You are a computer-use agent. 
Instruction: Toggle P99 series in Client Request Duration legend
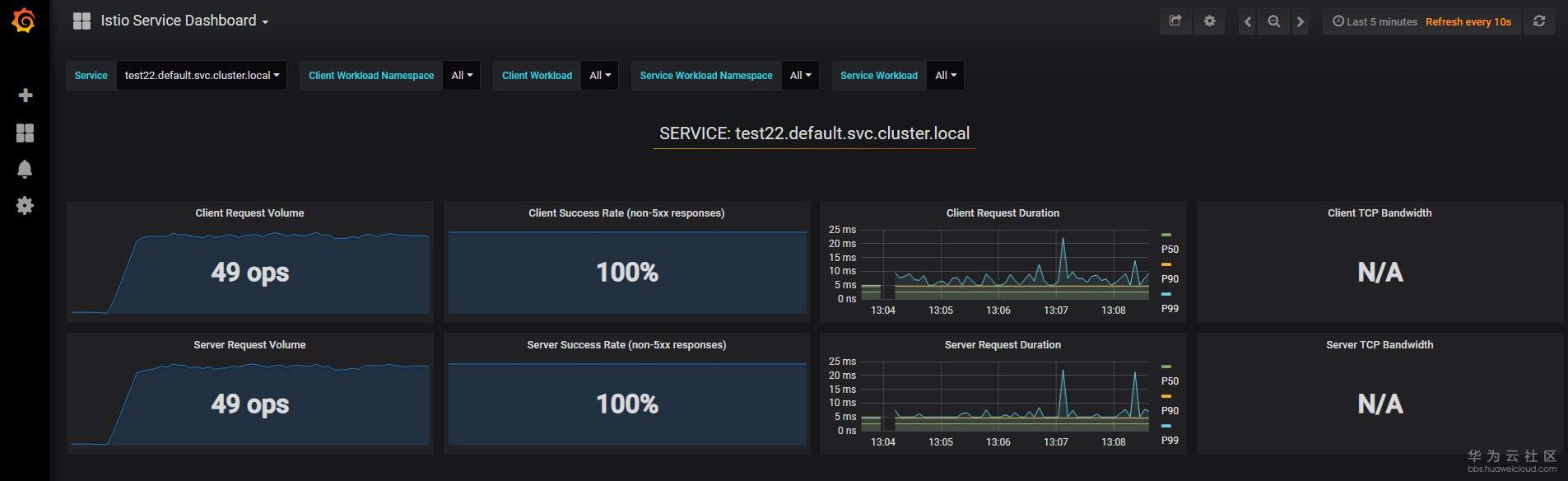[1170, 308]
